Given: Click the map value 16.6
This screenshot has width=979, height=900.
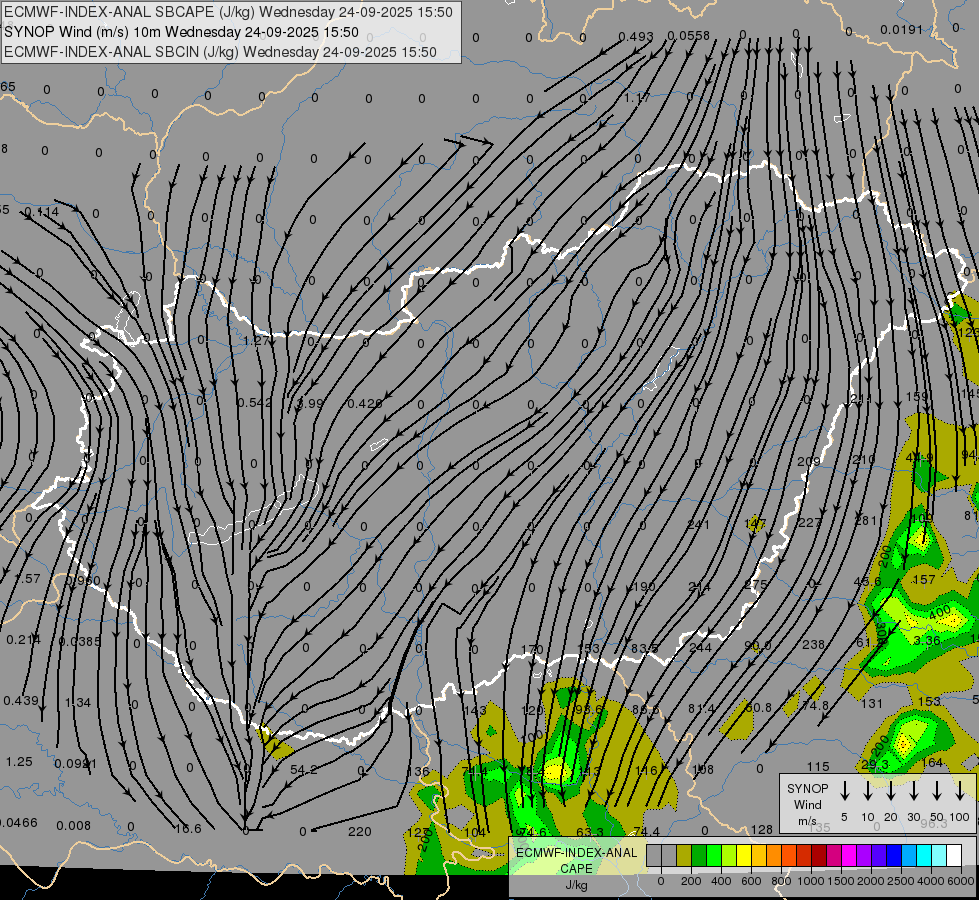Looking at the screenshot, I should (188, 828).
